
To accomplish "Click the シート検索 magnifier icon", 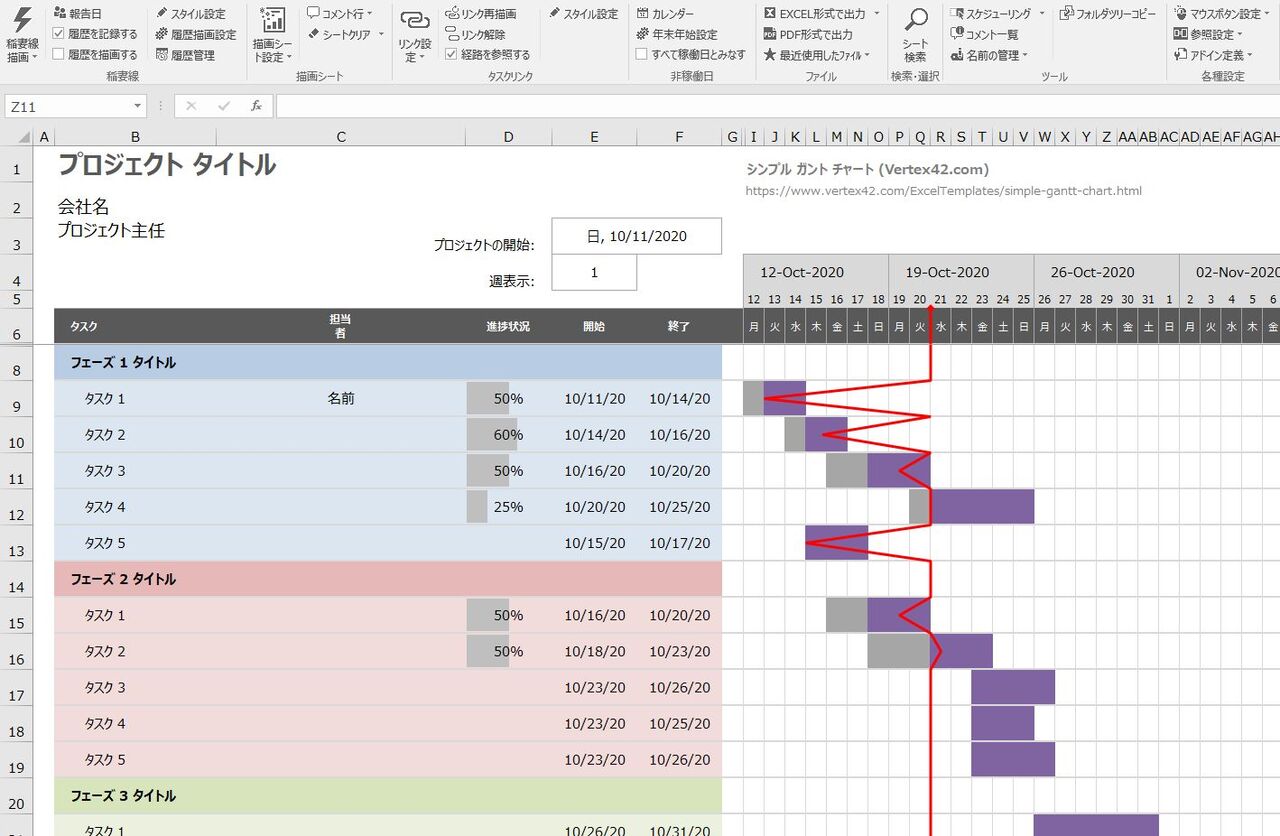I will tap(915, 20).
